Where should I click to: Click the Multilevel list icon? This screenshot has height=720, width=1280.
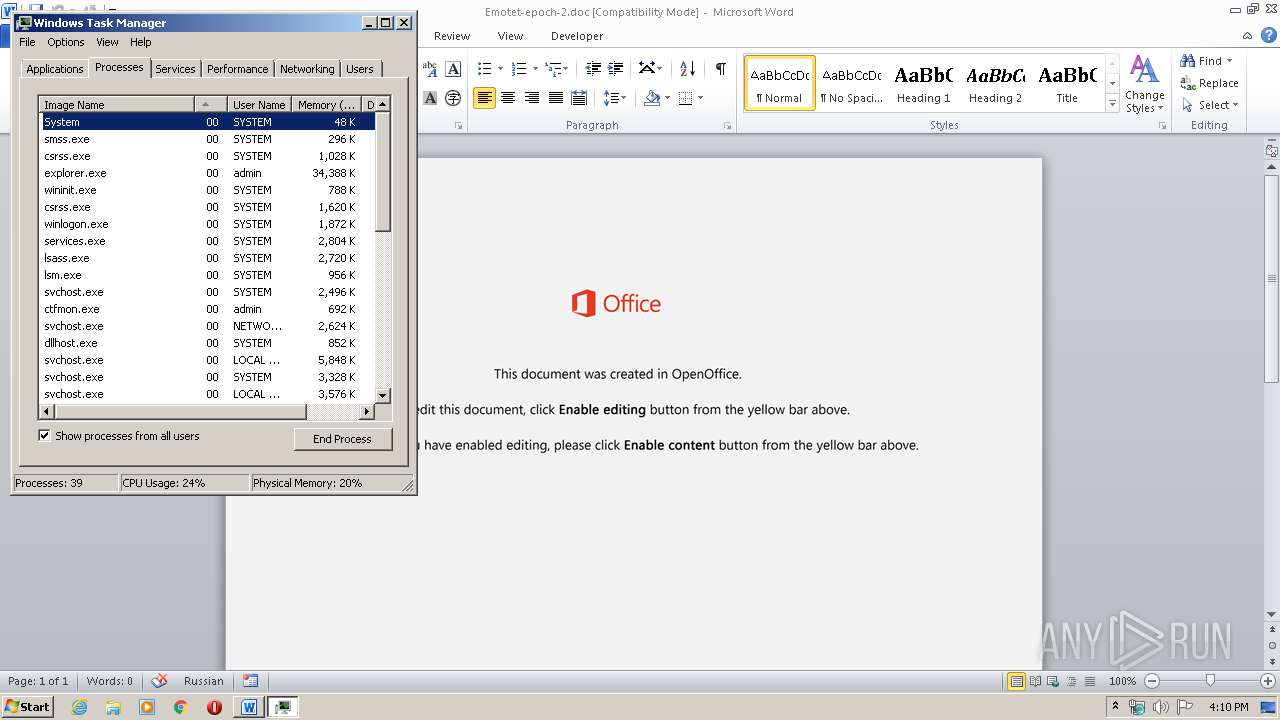tap(553, 68)
